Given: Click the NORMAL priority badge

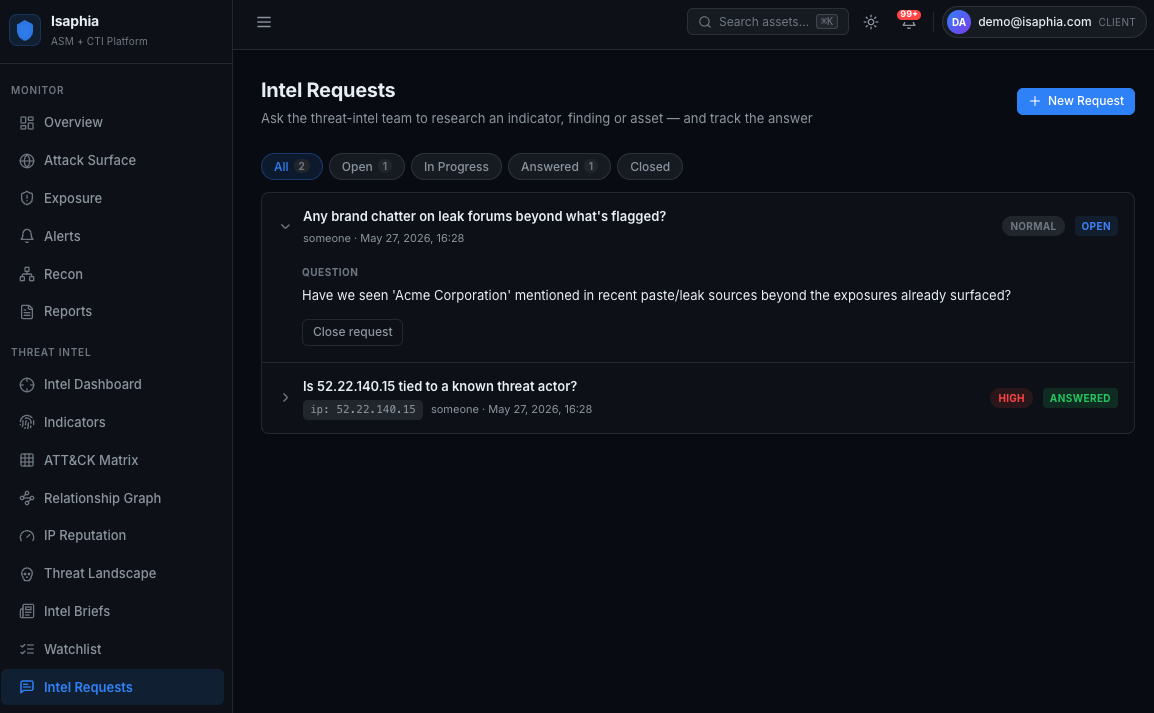Looking at the screenshot, I should pyautogui.click(x=1033, y=227).
